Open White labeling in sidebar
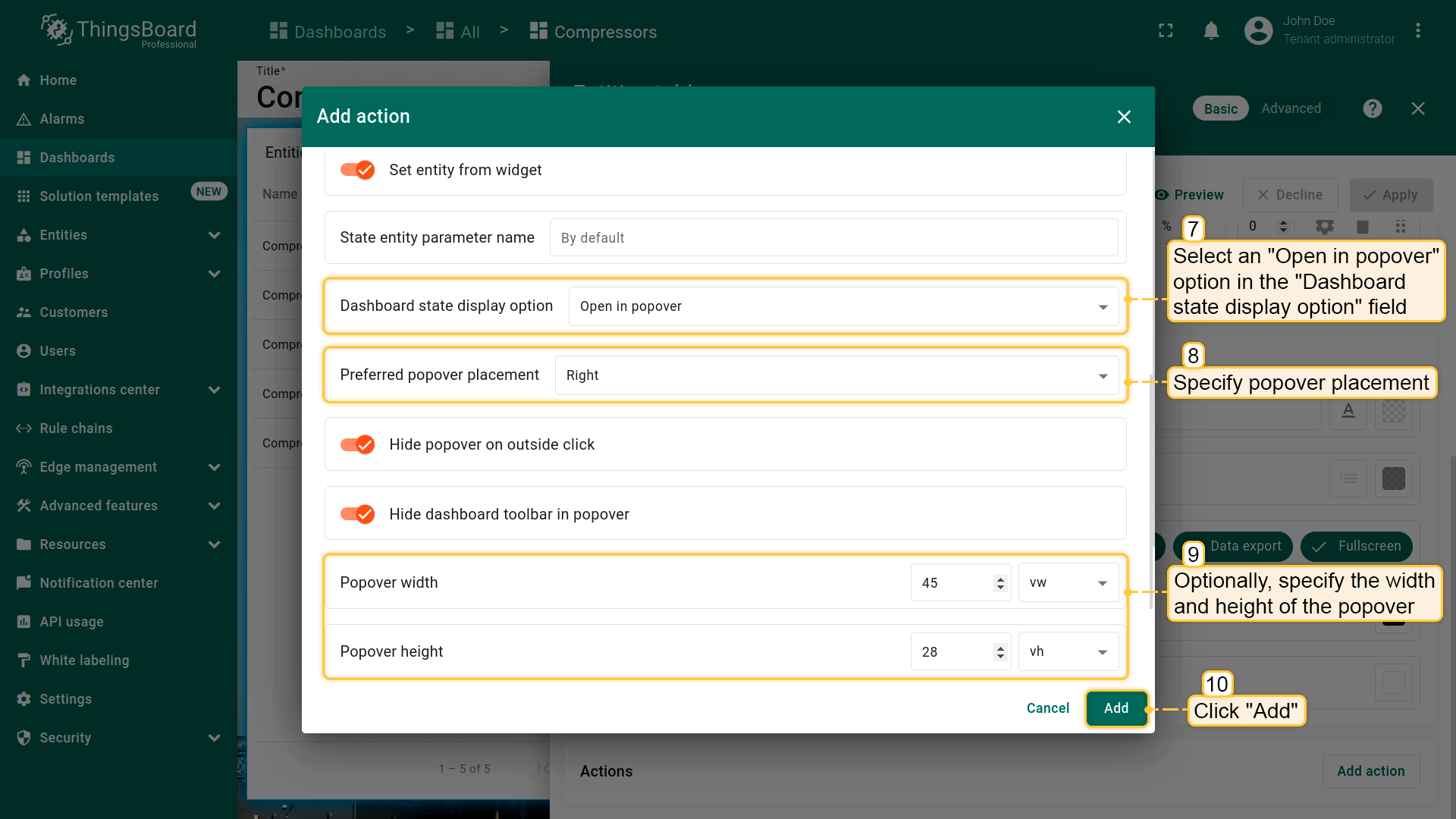Image resolution: width=1456 pixels, height=819 pixels. point(84,661)
